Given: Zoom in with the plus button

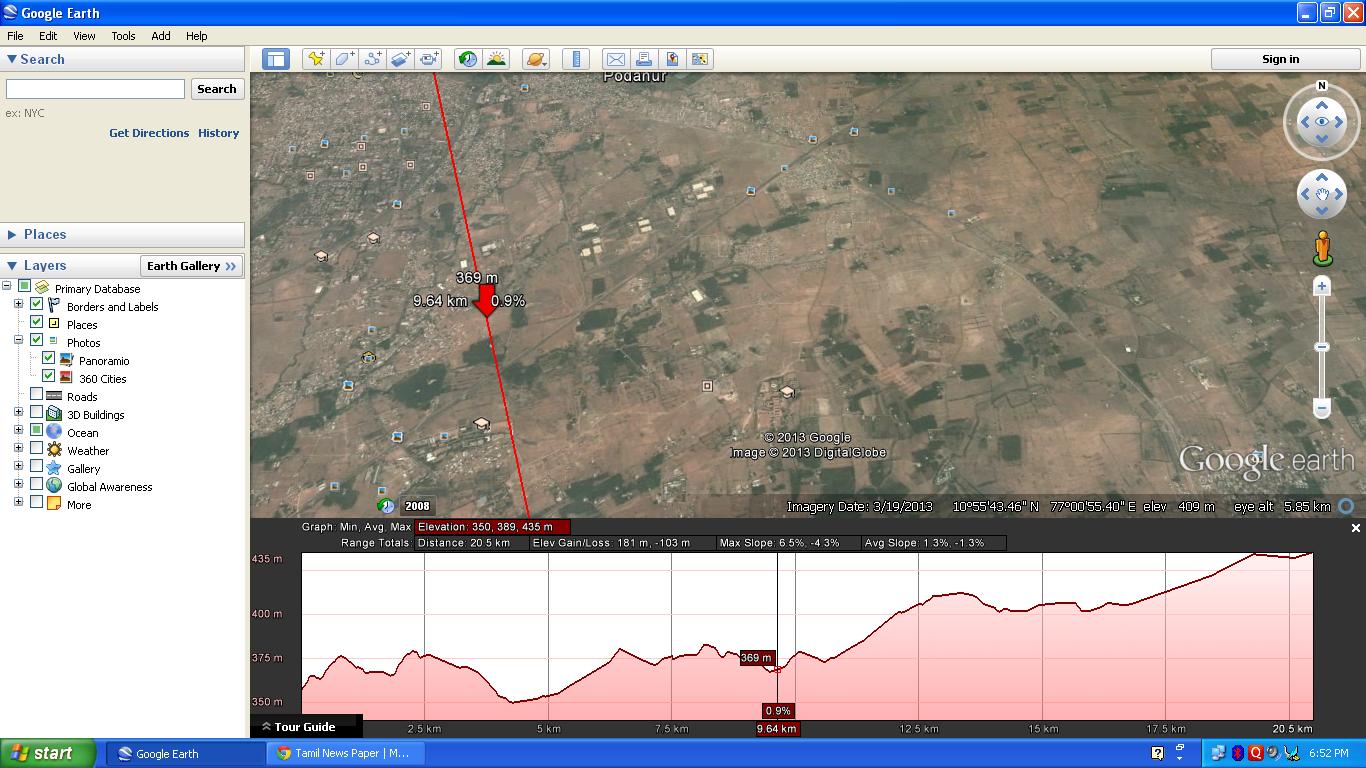Looking at the screenshot, I should pyautogui.click(x=1322, y=287).
